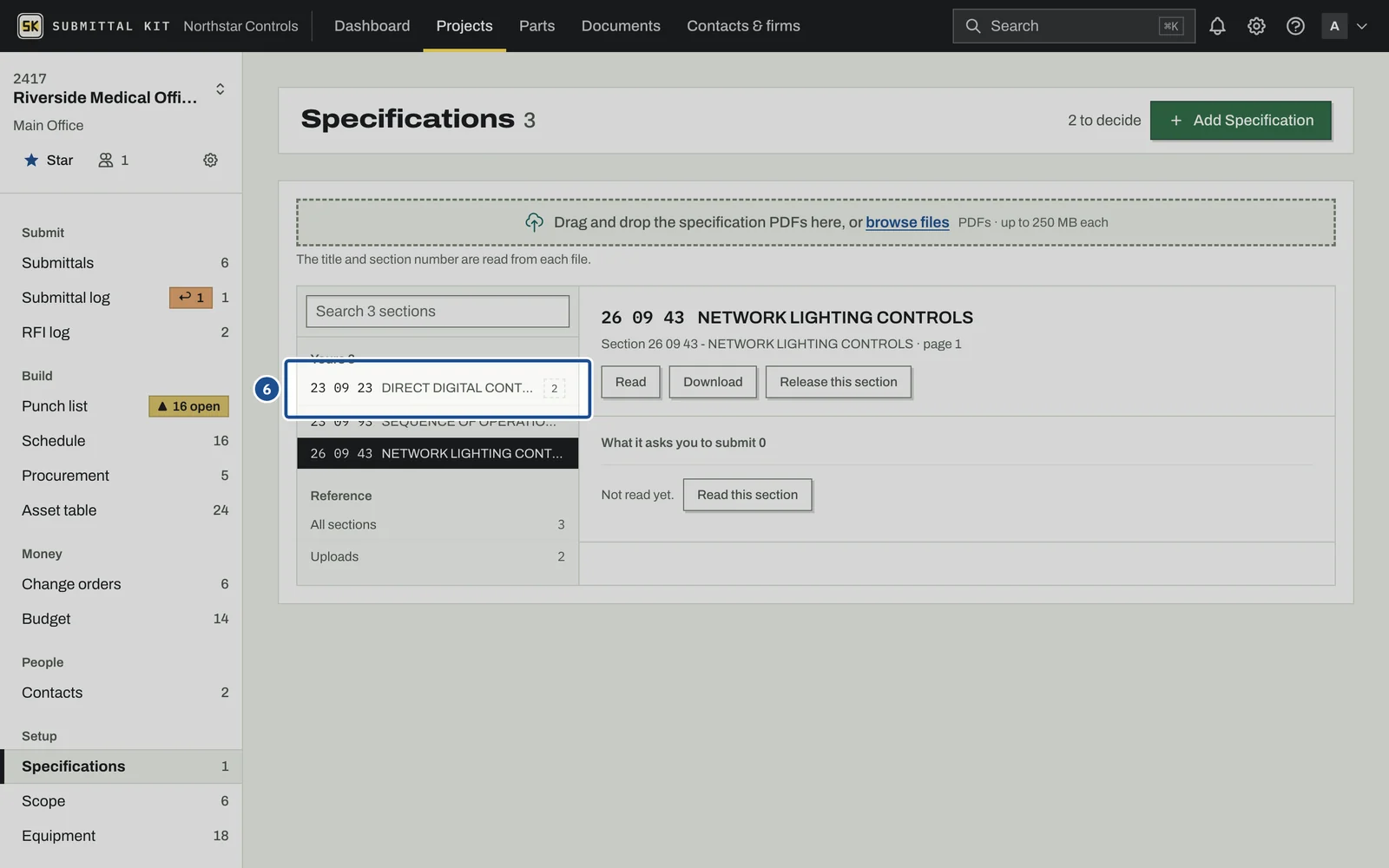Open Equipment in sidebar
Screen dimensions: 1389x868
click(x=122, y=836)
